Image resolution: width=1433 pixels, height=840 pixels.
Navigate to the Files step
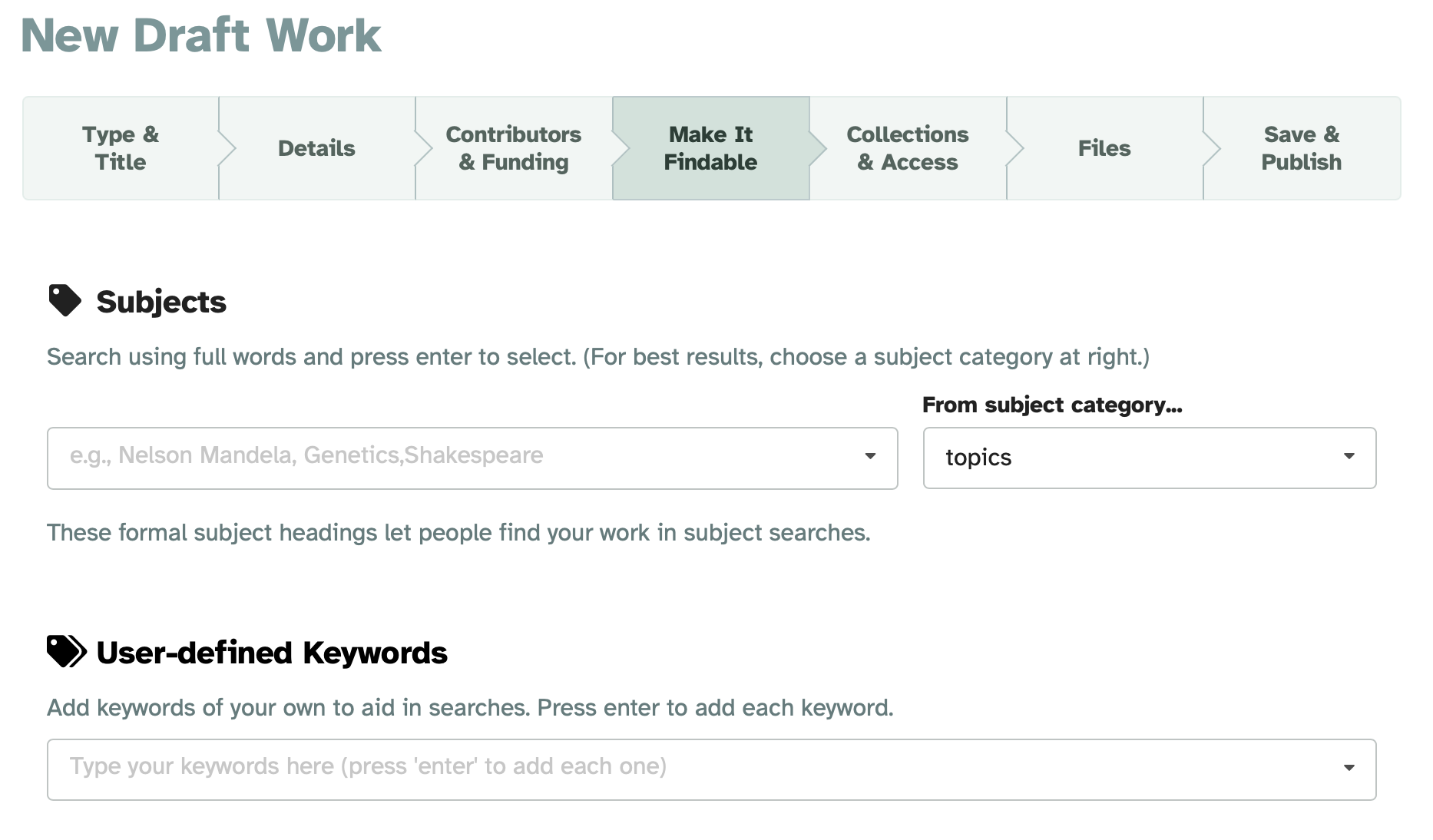click(1104, 148)
